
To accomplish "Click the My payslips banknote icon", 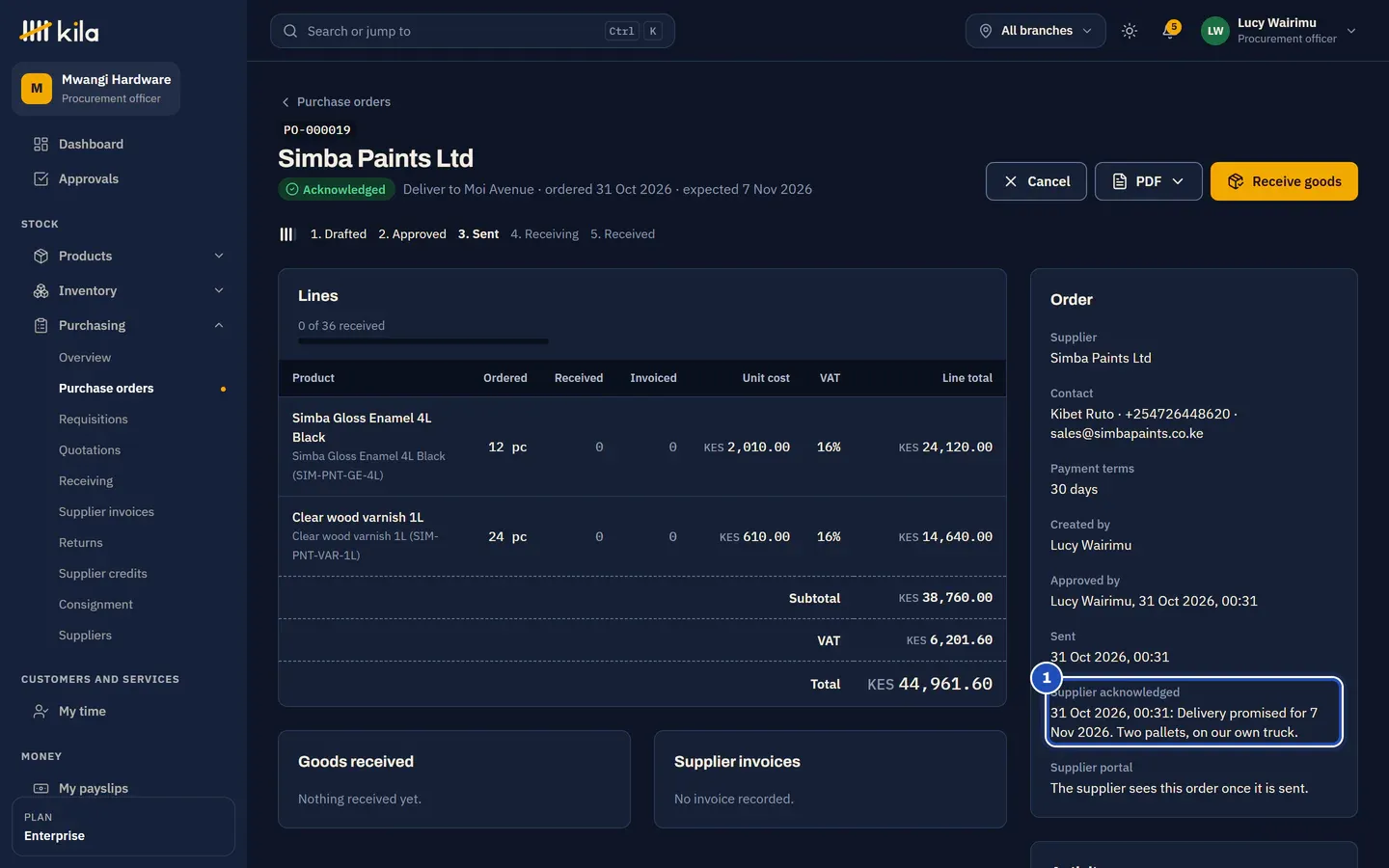I will click(x=41, y=789).
